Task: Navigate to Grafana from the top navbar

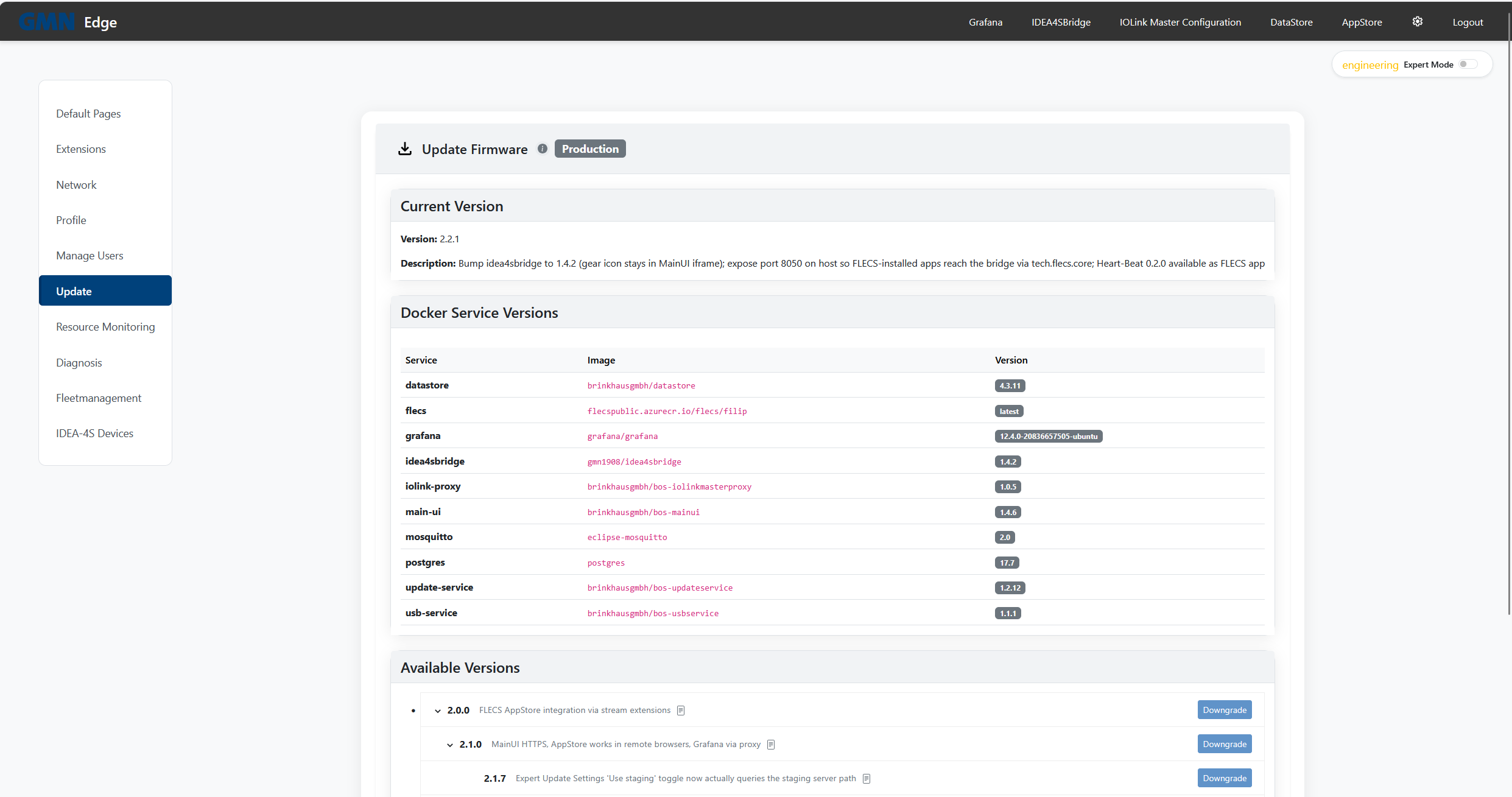Action: pos(985,22)
